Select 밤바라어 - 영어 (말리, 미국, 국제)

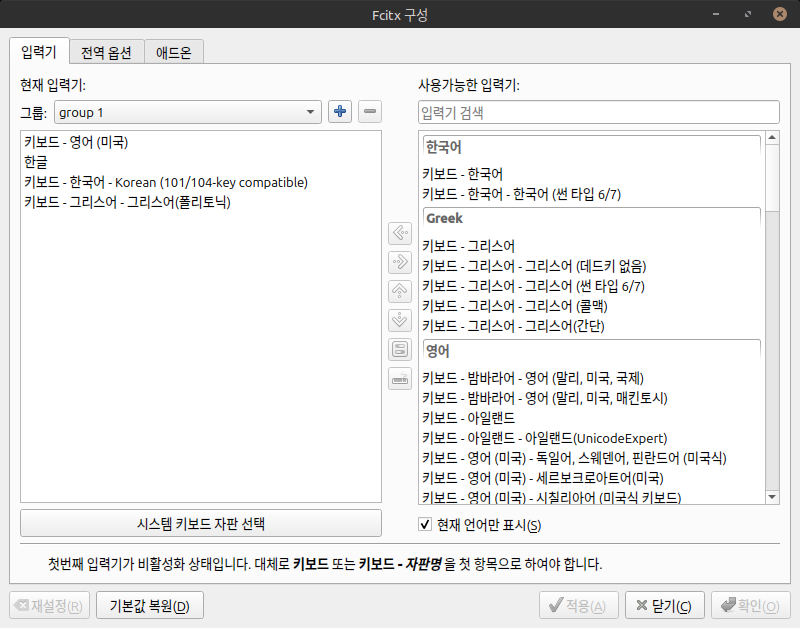592,378
